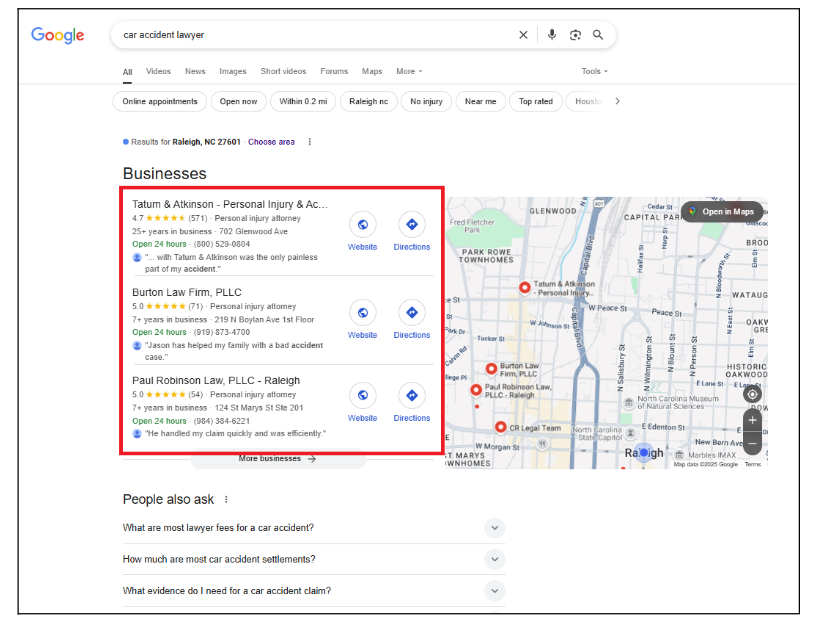This screenshot has width=819, height=622.
Task: Apply the Raleigh nc filter chip
Action: tap(368, 101)
